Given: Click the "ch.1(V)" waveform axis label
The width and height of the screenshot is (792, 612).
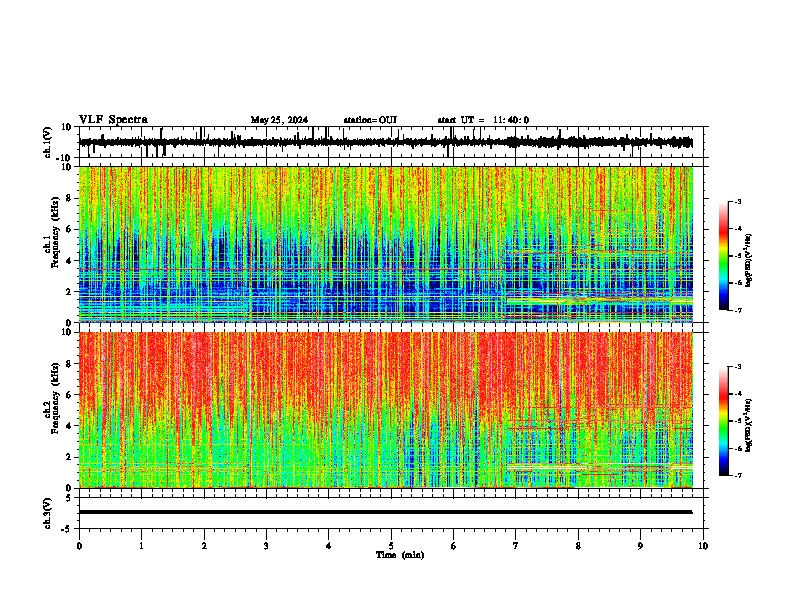Looking at the screenshot, I should pos(48,142).
